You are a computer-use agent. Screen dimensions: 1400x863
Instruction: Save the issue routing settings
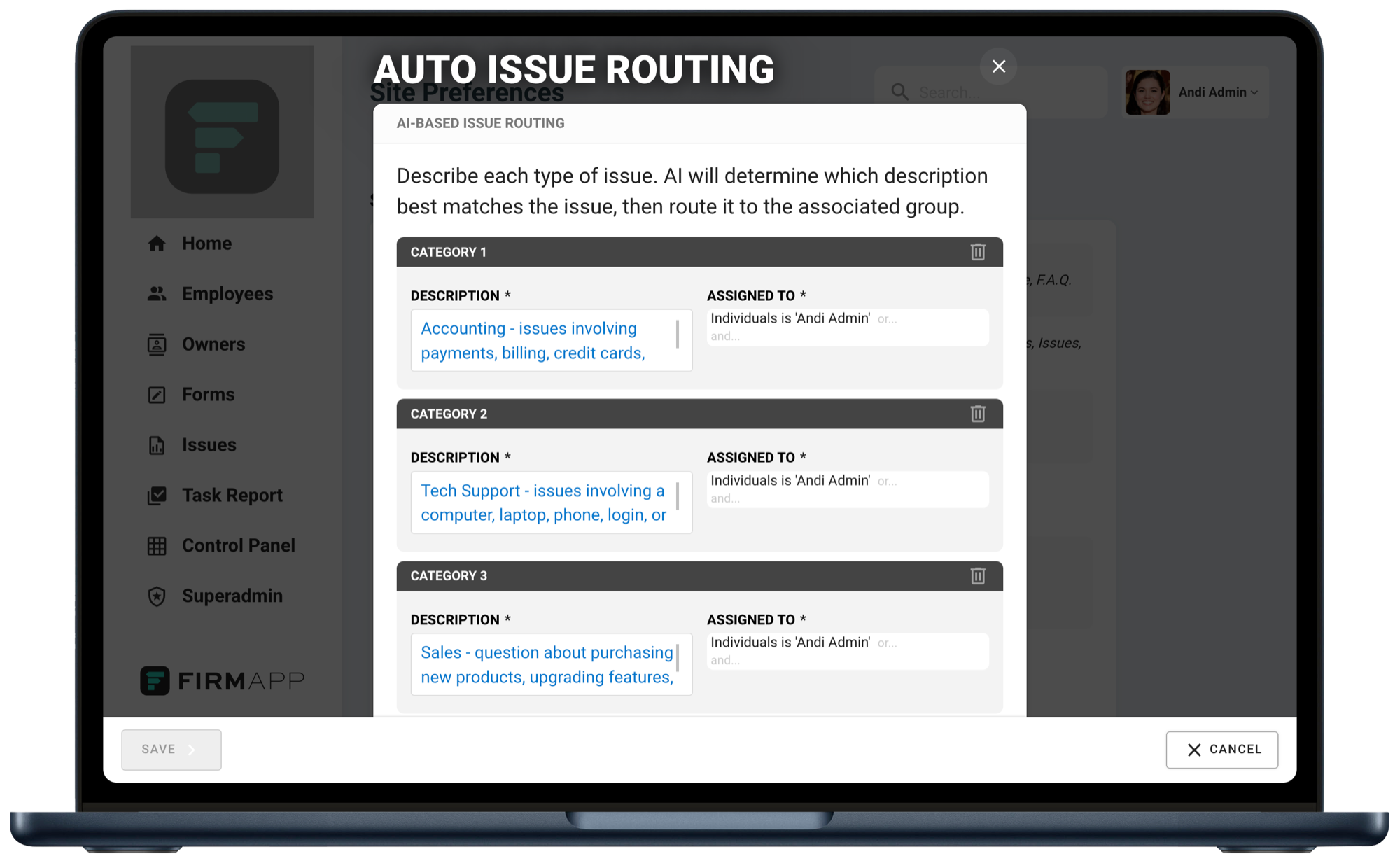pyautogui.click(x=170, y=749)
